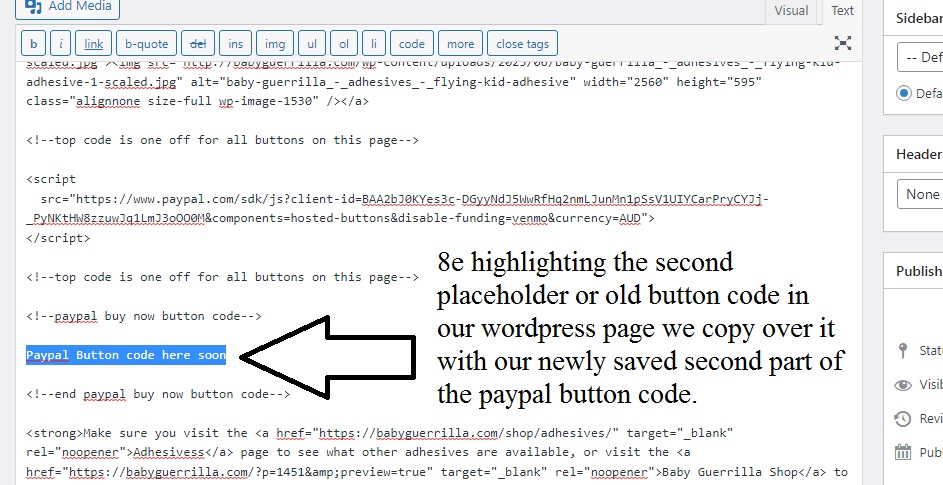Click the 'class="alignnone size-full wp-image-1530"' line
Screen dimensions: 943x485
point(197,101)
